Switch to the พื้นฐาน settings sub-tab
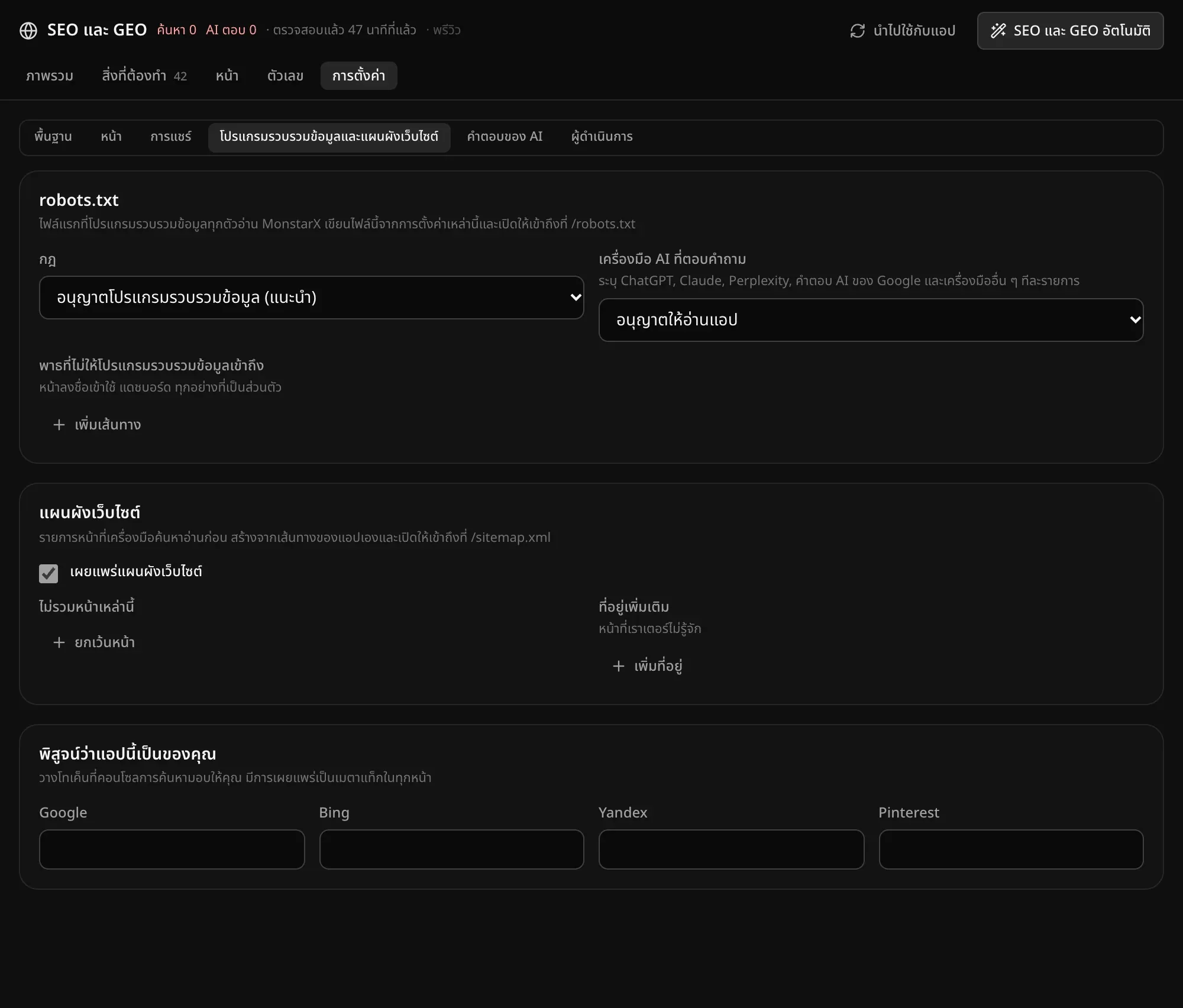1183x1008 pixels. point(53,137)
